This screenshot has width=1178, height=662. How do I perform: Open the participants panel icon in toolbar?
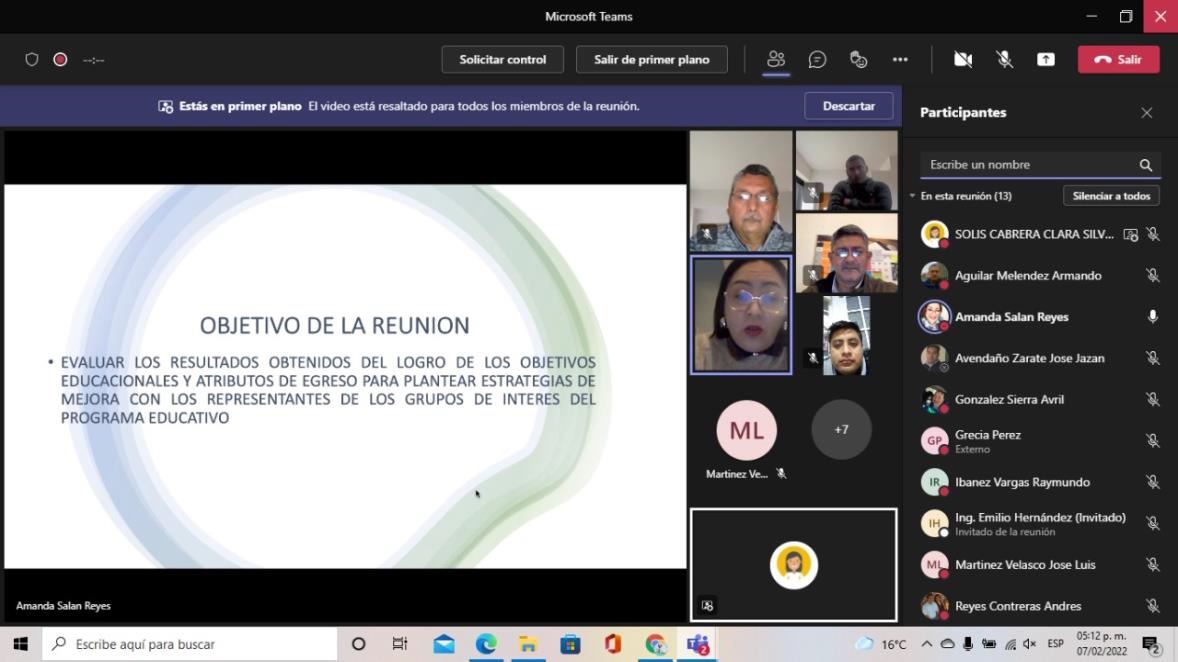(776, 59)
